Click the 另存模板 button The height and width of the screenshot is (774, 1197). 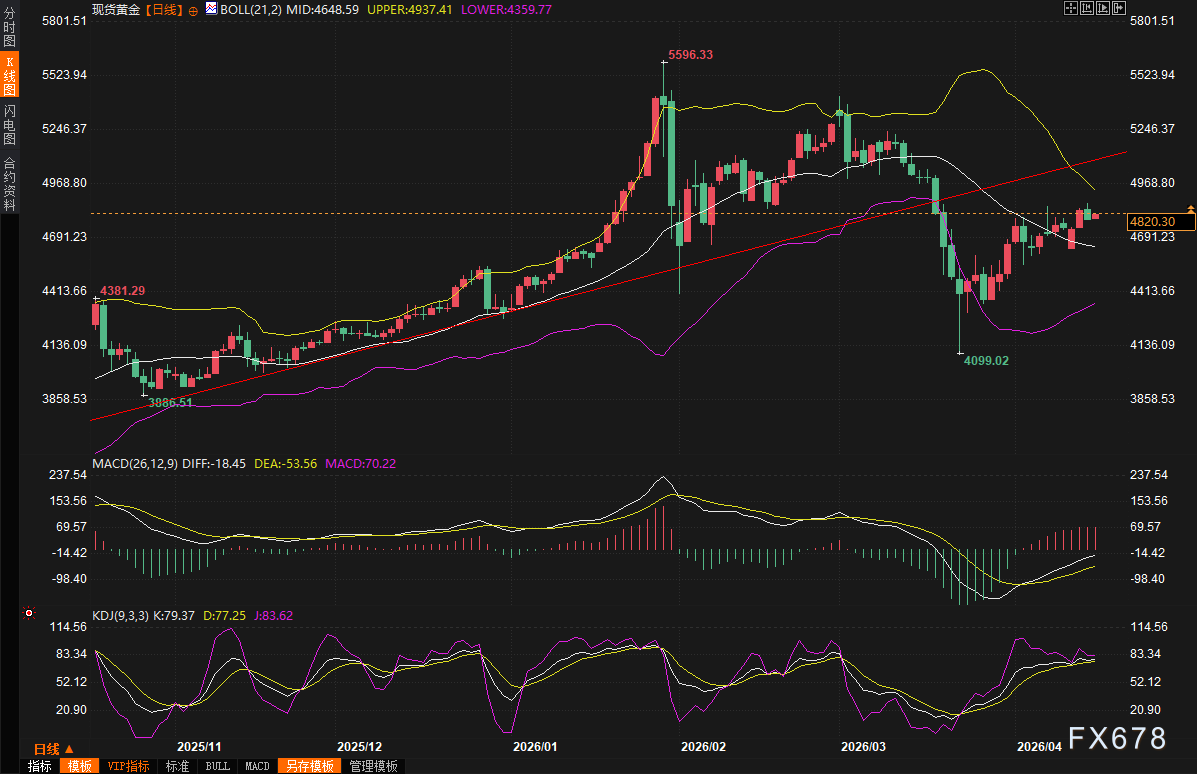point(309,766)
